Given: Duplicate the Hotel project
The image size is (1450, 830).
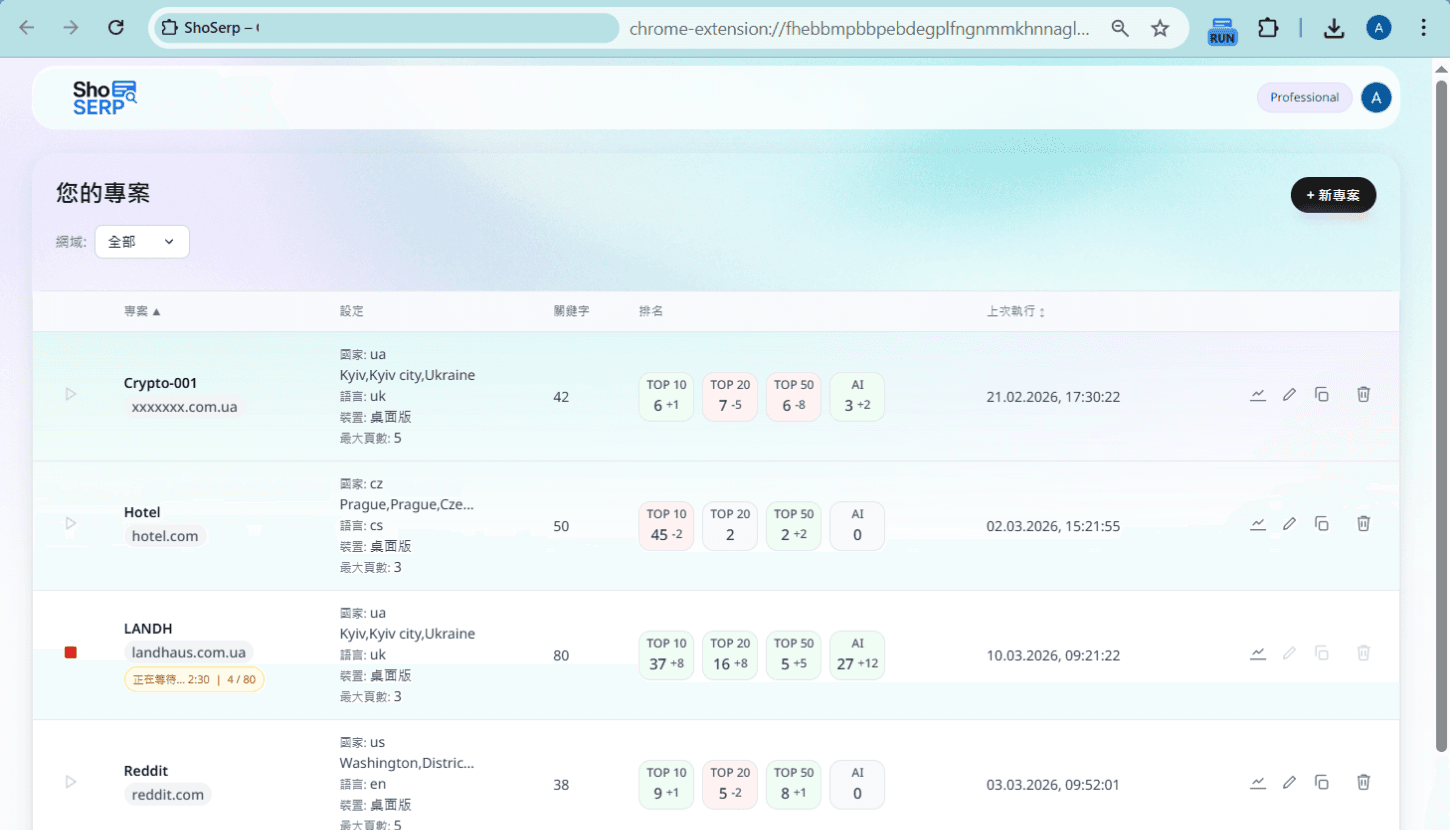Looking at the screenshot, I should coord(1322,524).
